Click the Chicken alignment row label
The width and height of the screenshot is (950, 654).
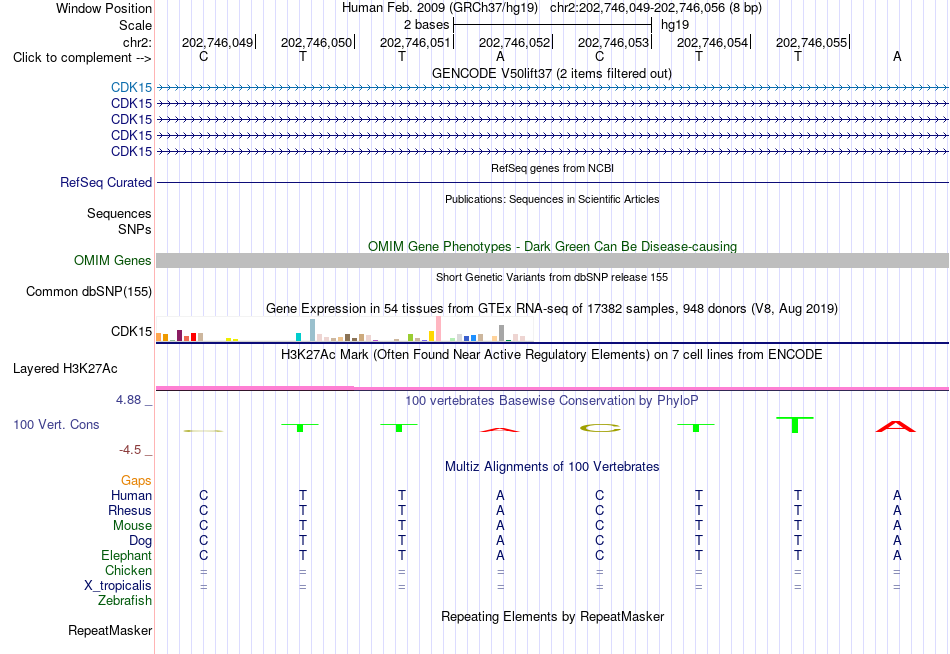pos(128,571)
